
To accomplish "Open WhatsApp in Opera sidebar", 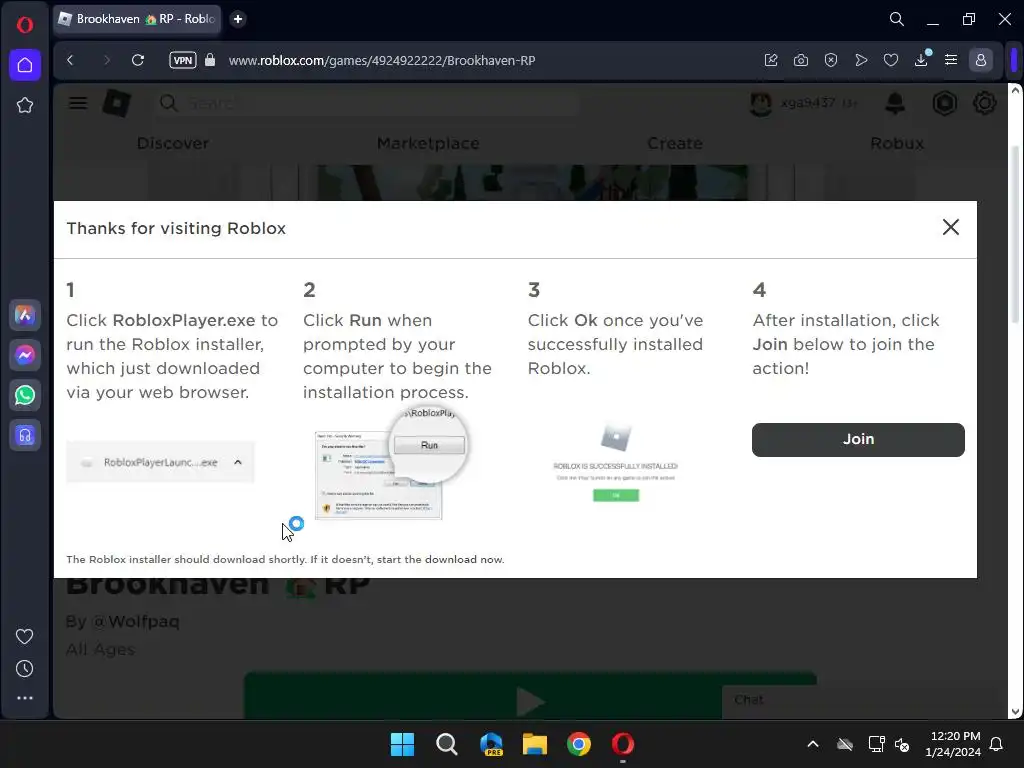I will (25, 395).
